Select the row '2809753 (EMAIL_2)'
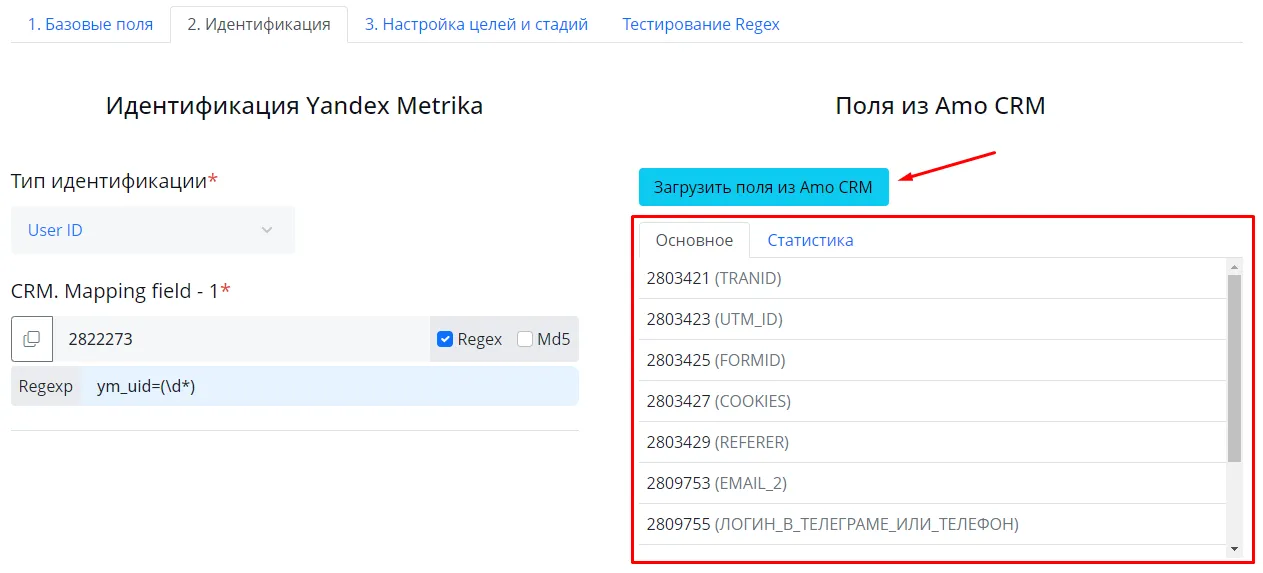Image resolution: width=1263 pixels, height=573 pixels. [933, 483]
